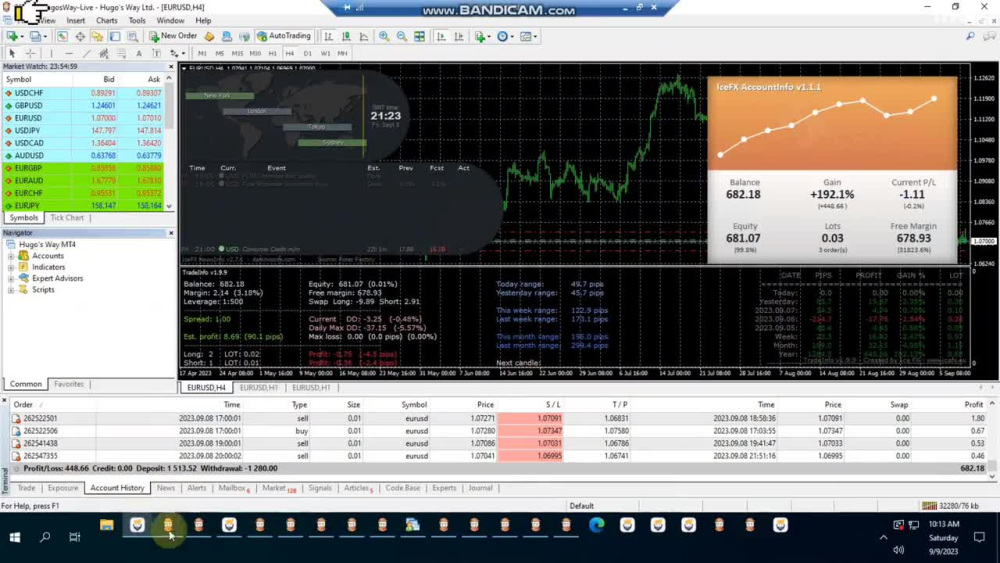1000x563 pixels.
Task: Open the Profiles dropdown arrow
Action: pyautogui.click(x=45, y=36)
